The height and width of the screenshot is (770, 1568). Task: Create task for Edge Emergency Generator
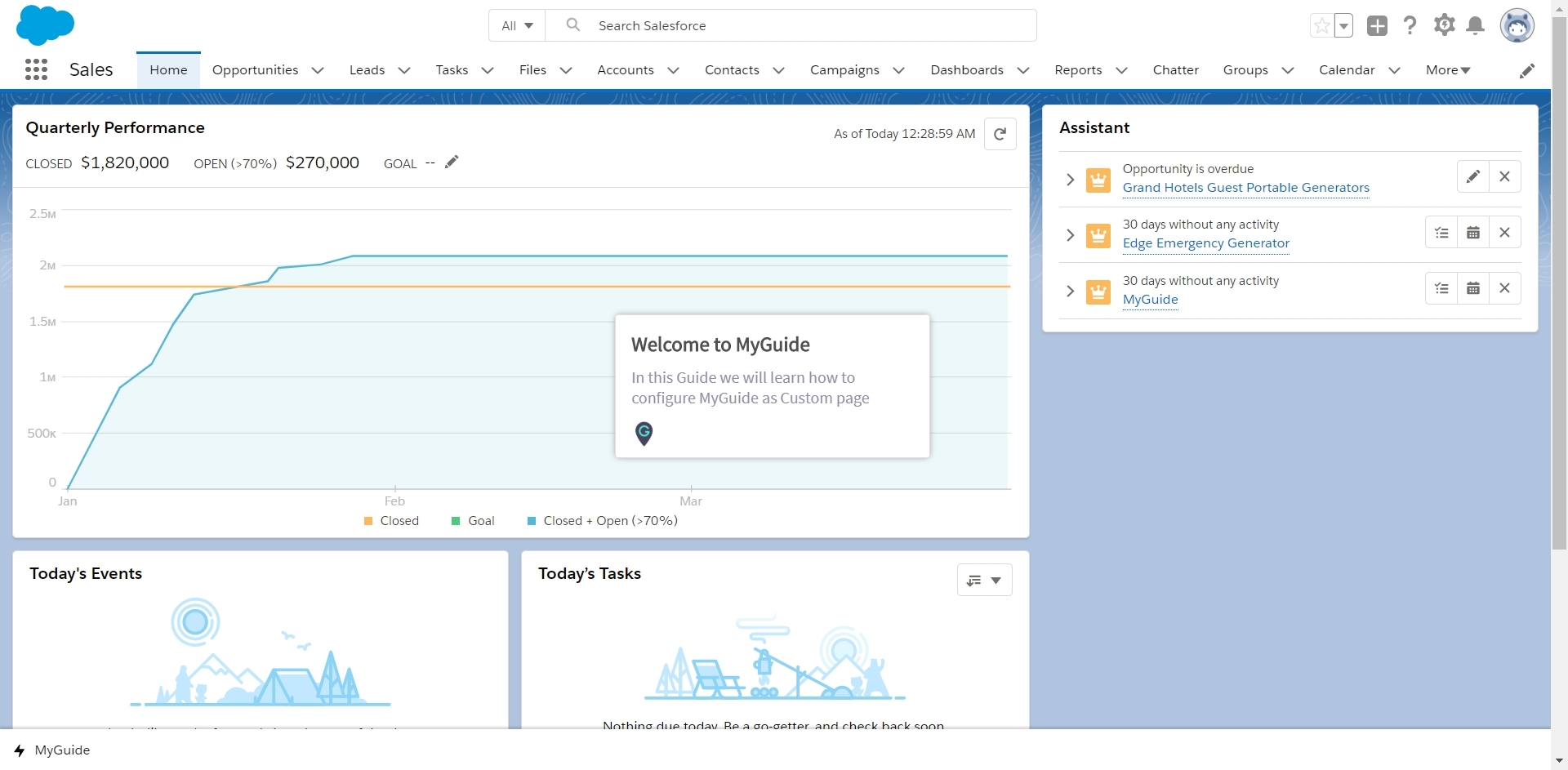pyautogui.click(x=1442, y=233)
